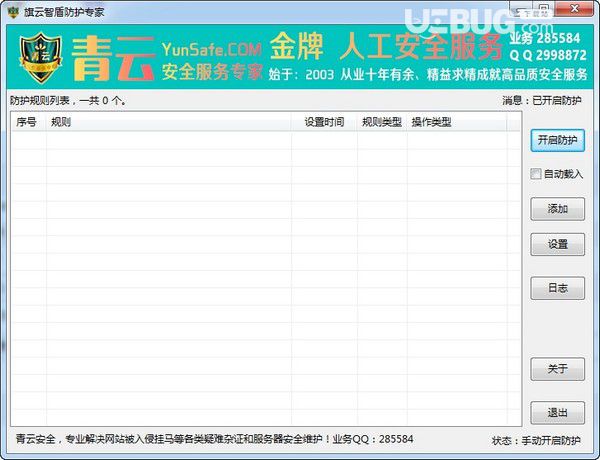
Task: Select the 序号 column header
Action: (29, 122)
